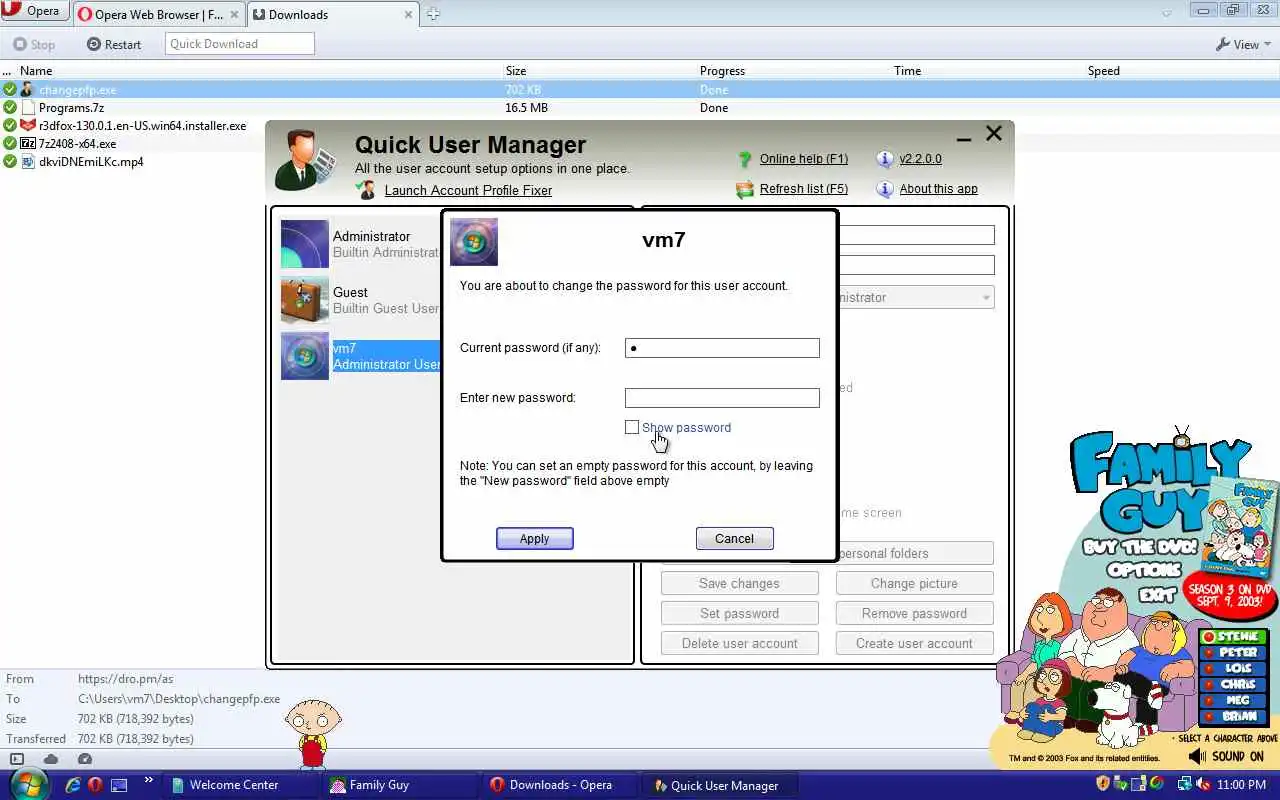Sort downloads by Name column header
This screenshot has width=1280, height=800.
click(36, 71)
